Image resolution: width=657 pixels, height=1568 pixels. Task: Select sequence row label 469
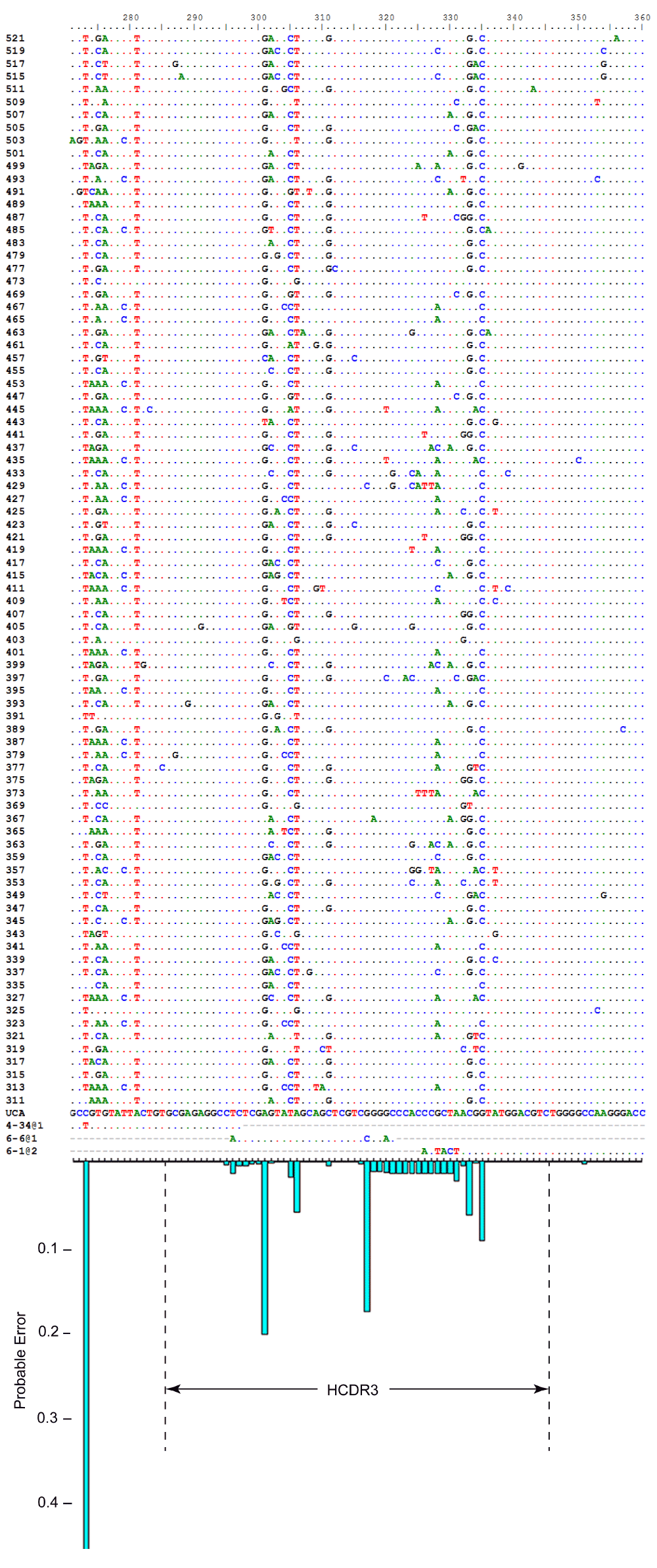tap(15, 294)
